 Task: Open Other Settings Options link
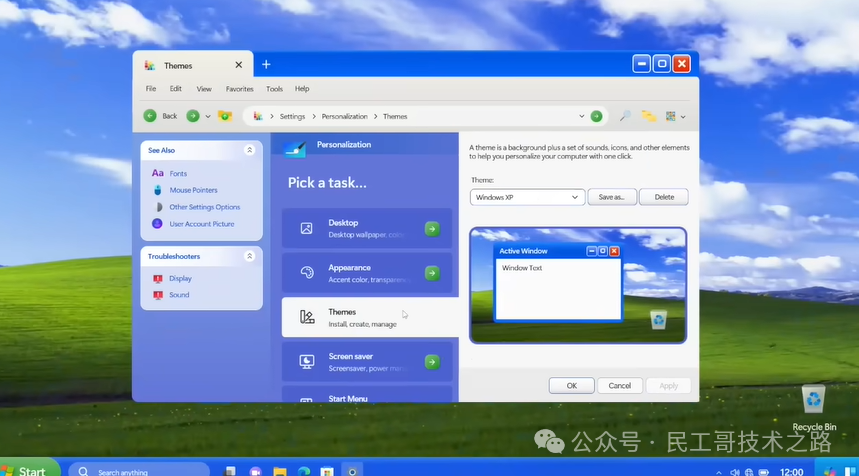205,207
